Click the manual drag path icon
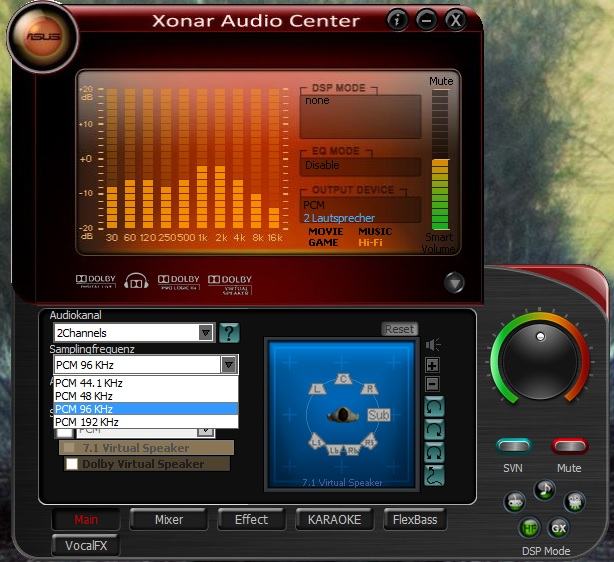 click(434, 475)
